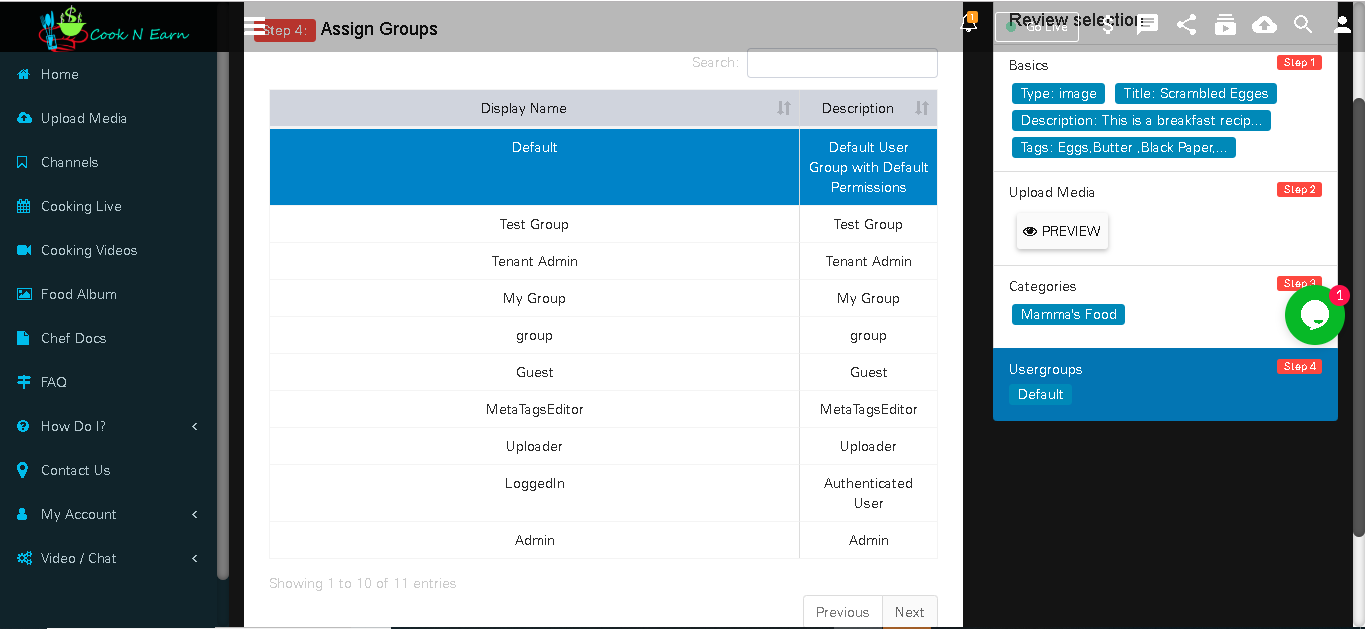The width and height of the screenshot is (1365, 629).
Task: Select the Test Group row
Action: [603, 224]
